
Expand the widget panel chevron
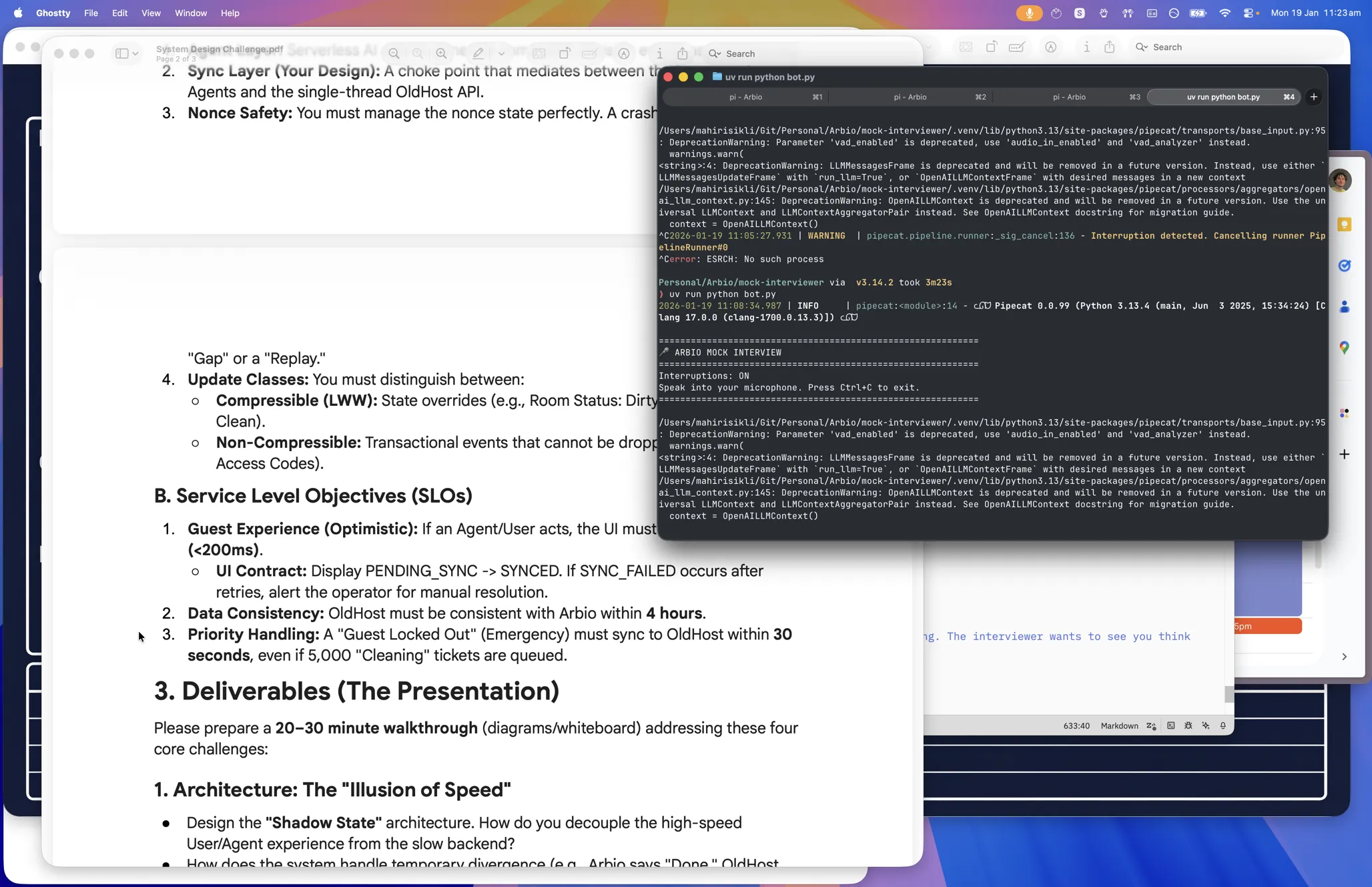(x=1344, y=657)
